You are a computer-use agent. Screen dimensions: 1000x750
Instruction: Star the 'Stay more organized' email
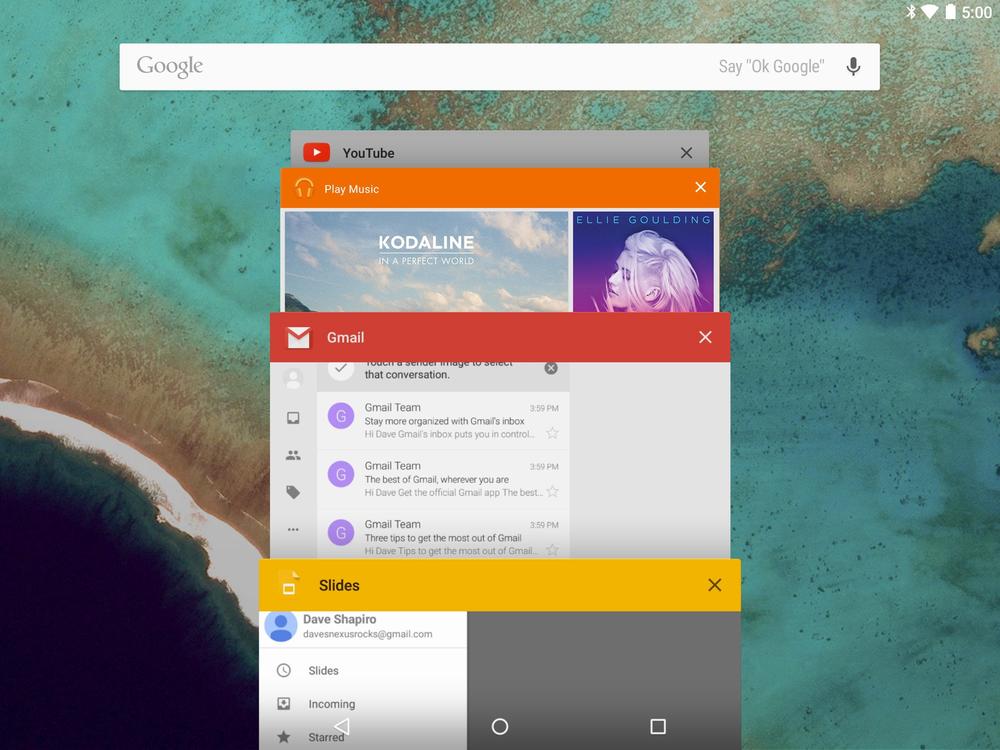coord(552,433)
